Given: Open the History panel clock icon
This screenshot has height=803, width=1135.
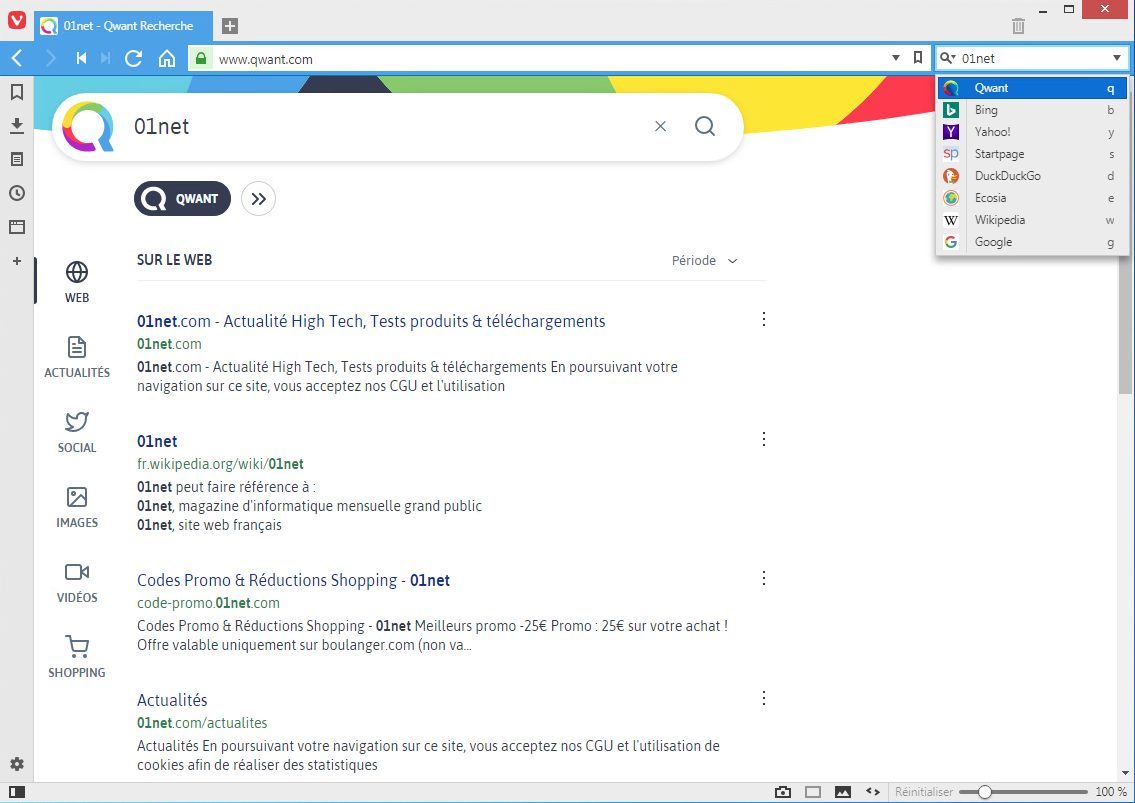Looking at the screenshot, I should pos(17,193).
